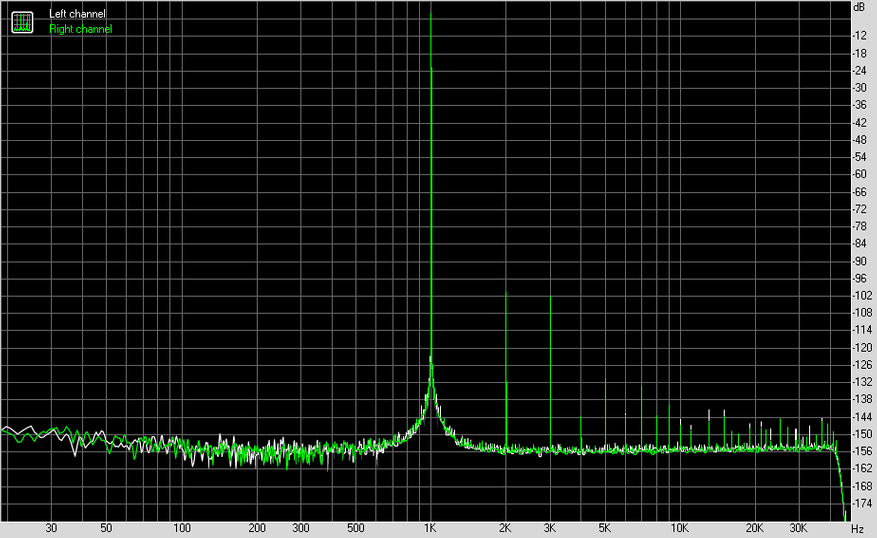Click the -120 dB scale value
Viewport: 877px width, 538px height.
[x=862, y=348]
